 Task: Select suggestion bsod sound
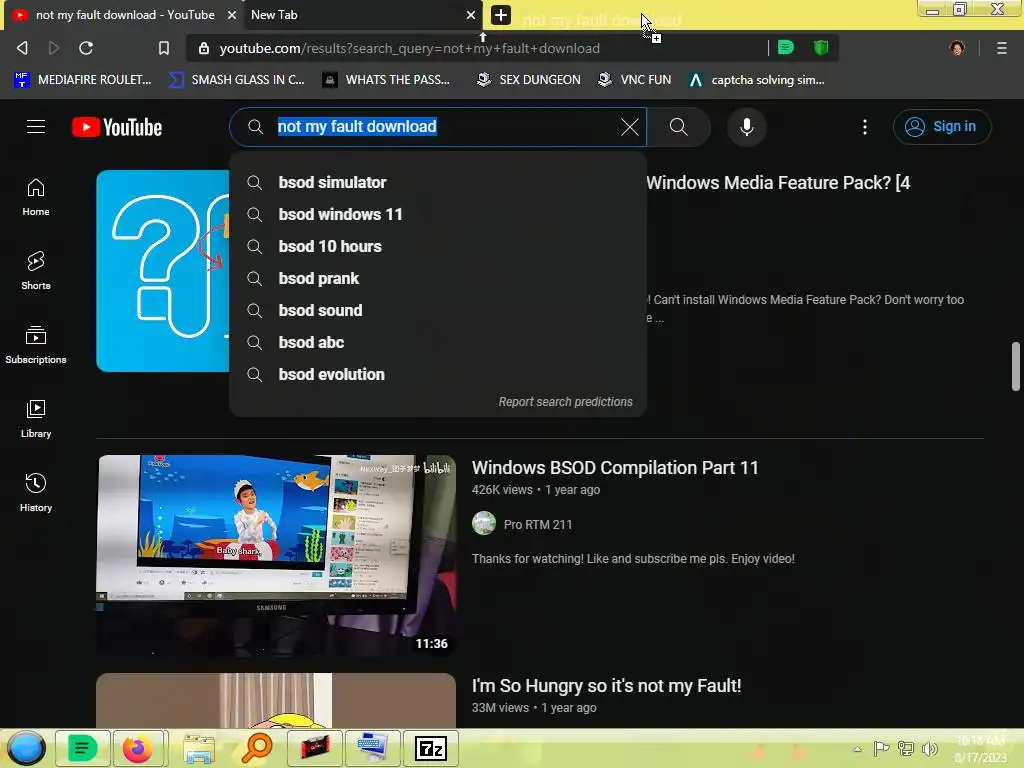click(x=438, y=310)
